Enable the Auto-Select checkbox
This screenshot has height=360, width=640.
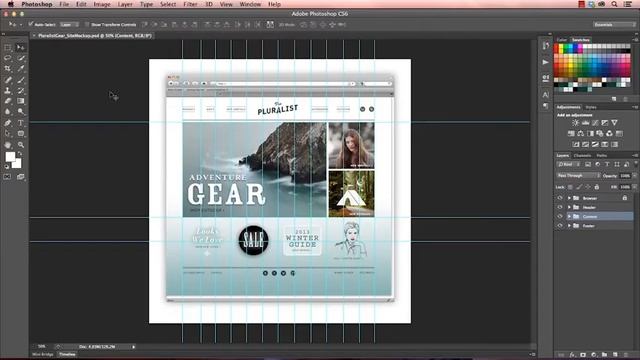pyautogui.click(x=31, y=24)
